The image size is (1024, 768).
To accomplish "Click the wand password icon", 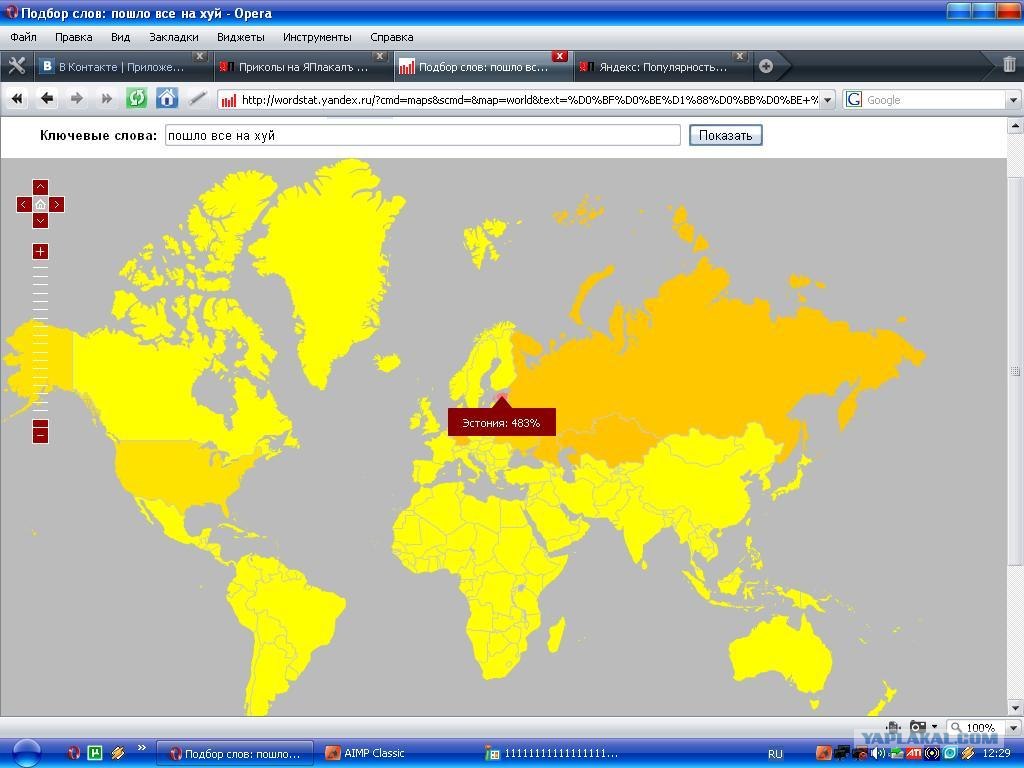I will click(197, 99).
